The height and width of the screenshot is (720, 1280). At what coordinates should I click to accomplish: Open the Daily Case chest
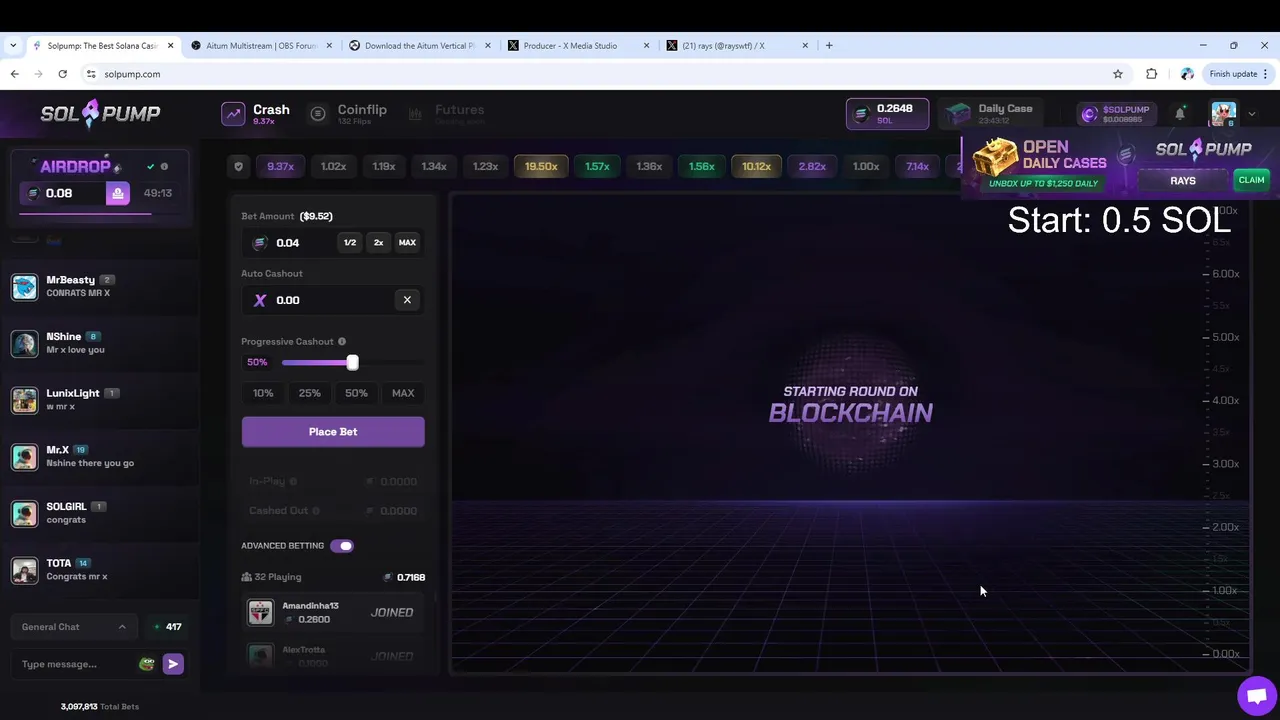[x=990, y=114]
